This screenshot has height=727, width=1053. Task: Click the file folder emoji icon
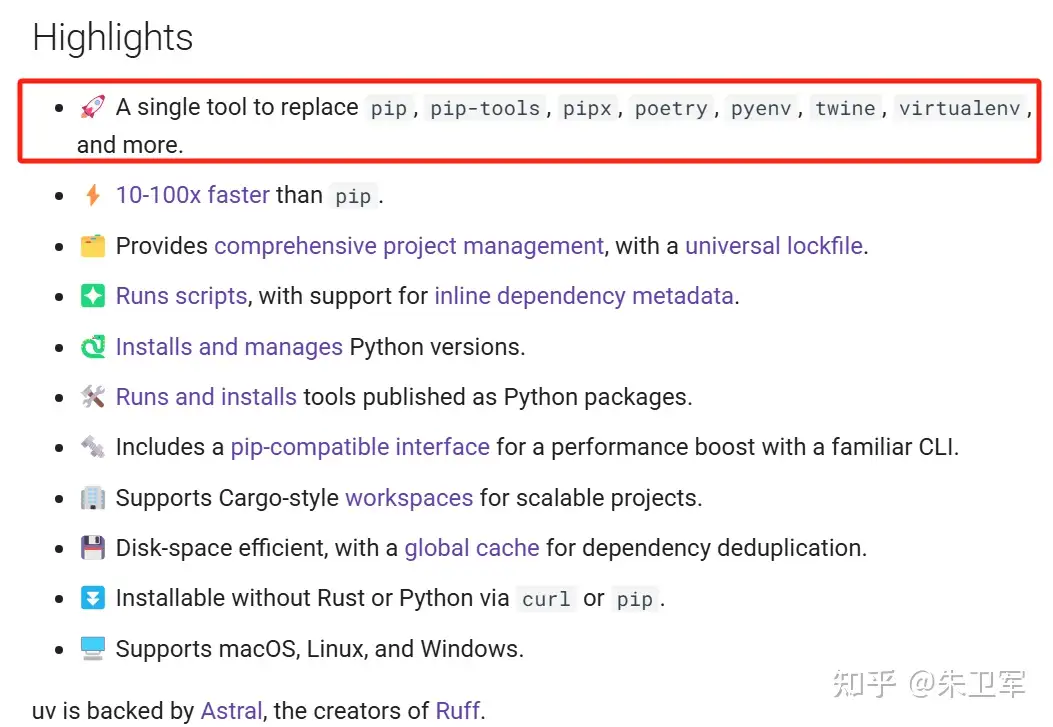coord(93,246)
